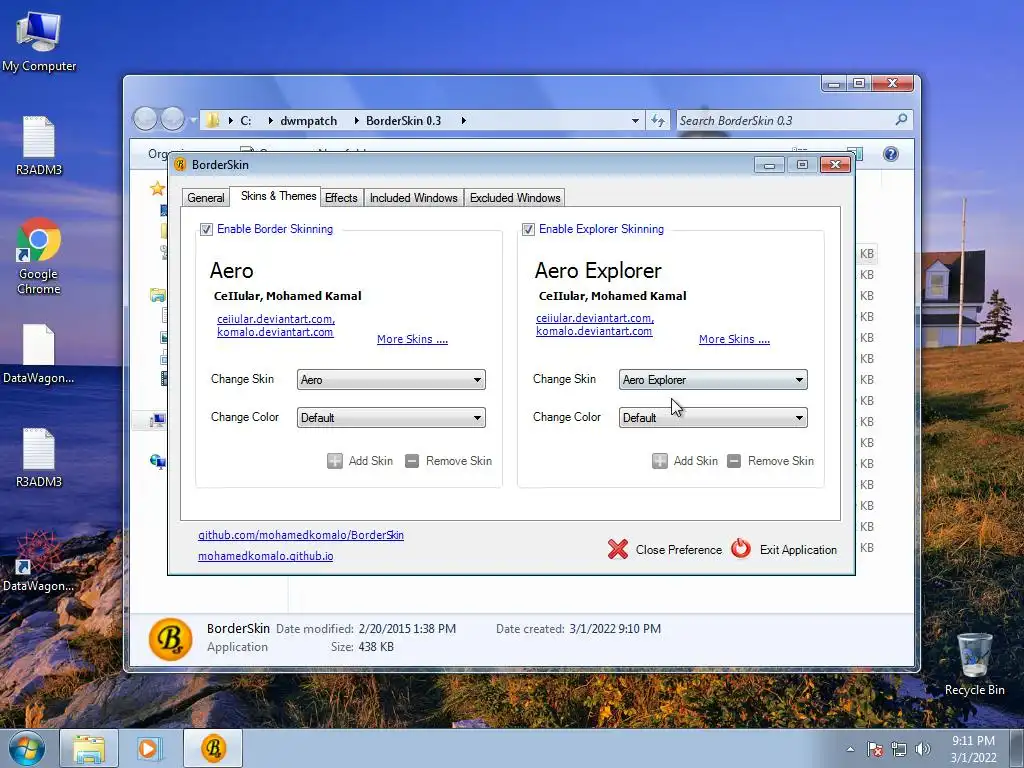Open Windows Media Player taskbar icon
The image size is (1024, 768).
coord(148,748)
